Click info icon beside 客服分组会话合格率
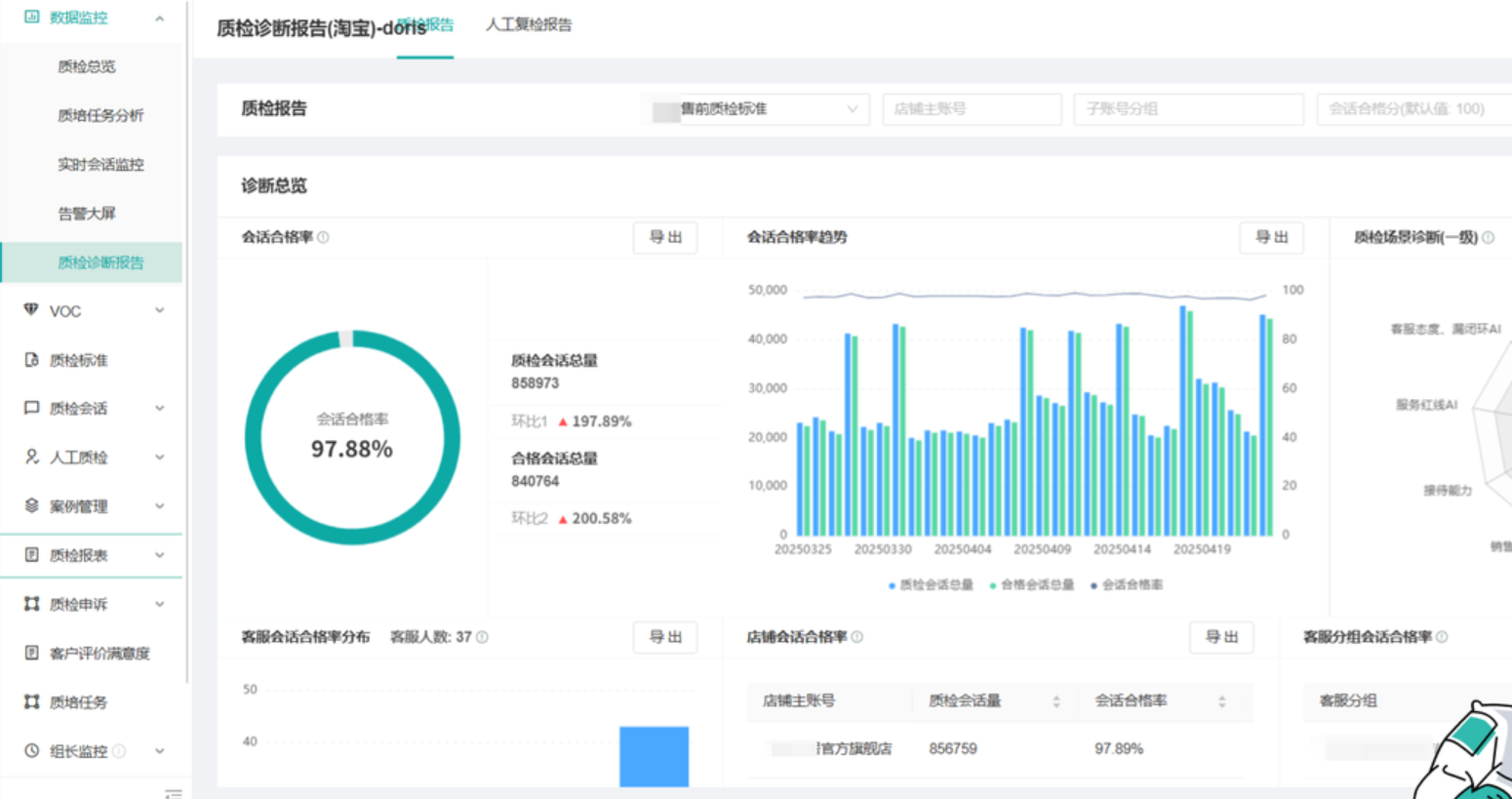The height and width of the screenshot is (799, 1512). [x=1442, y=637]
